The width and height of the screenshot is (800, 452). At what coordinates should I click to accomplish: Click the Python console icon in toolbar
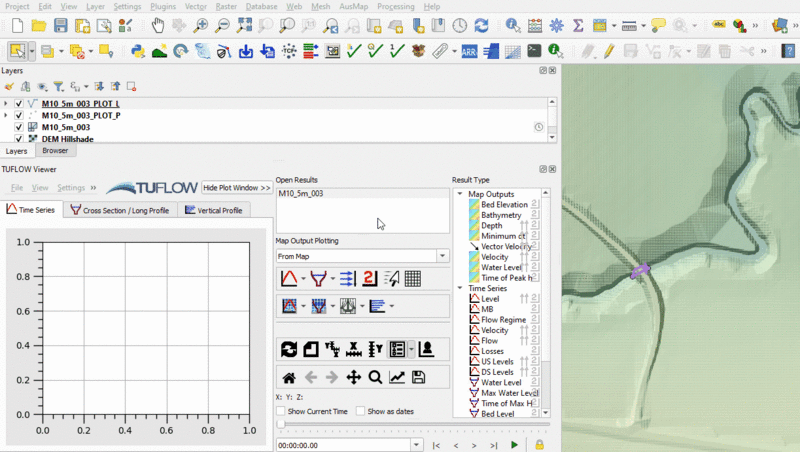tap(137, 50)
